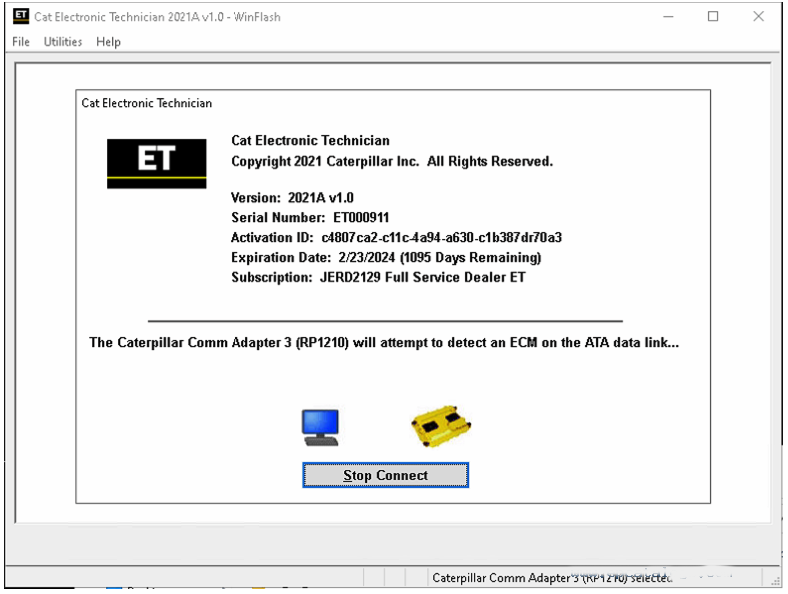The width and height of the screenshot is (788, 594).
Task: Close the WinFlash window
Action: coord(758,17)
